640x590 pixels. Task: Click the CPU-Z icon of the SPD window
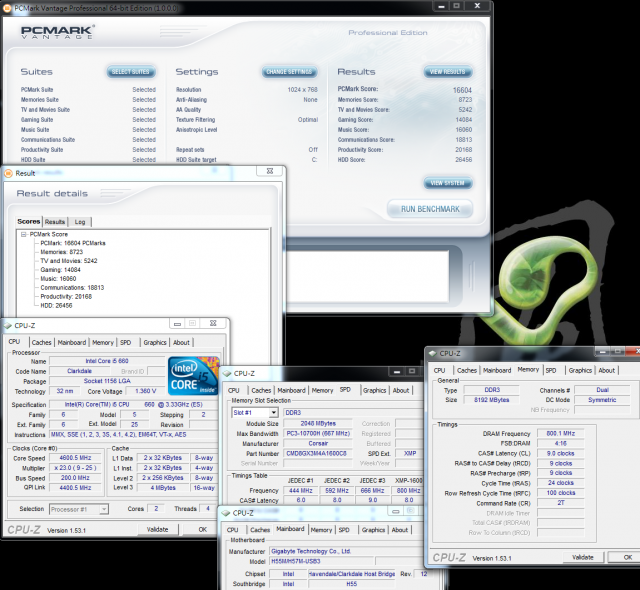(227, 373)
